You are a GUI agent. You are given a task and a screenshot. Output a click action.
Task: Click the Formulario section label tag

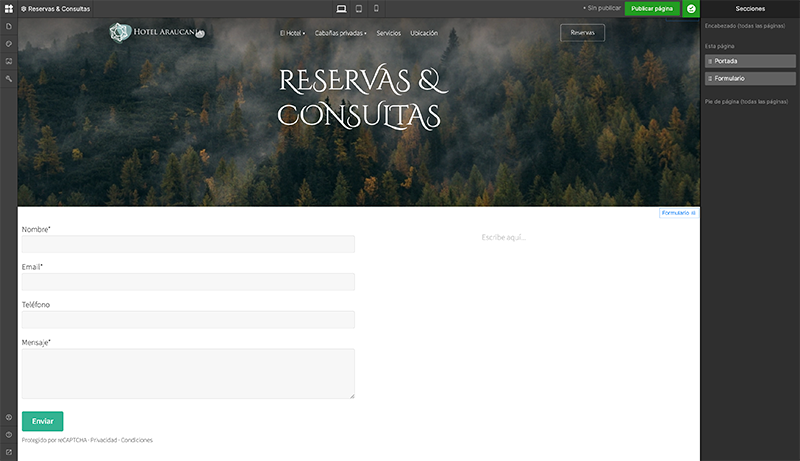(679, 213)
